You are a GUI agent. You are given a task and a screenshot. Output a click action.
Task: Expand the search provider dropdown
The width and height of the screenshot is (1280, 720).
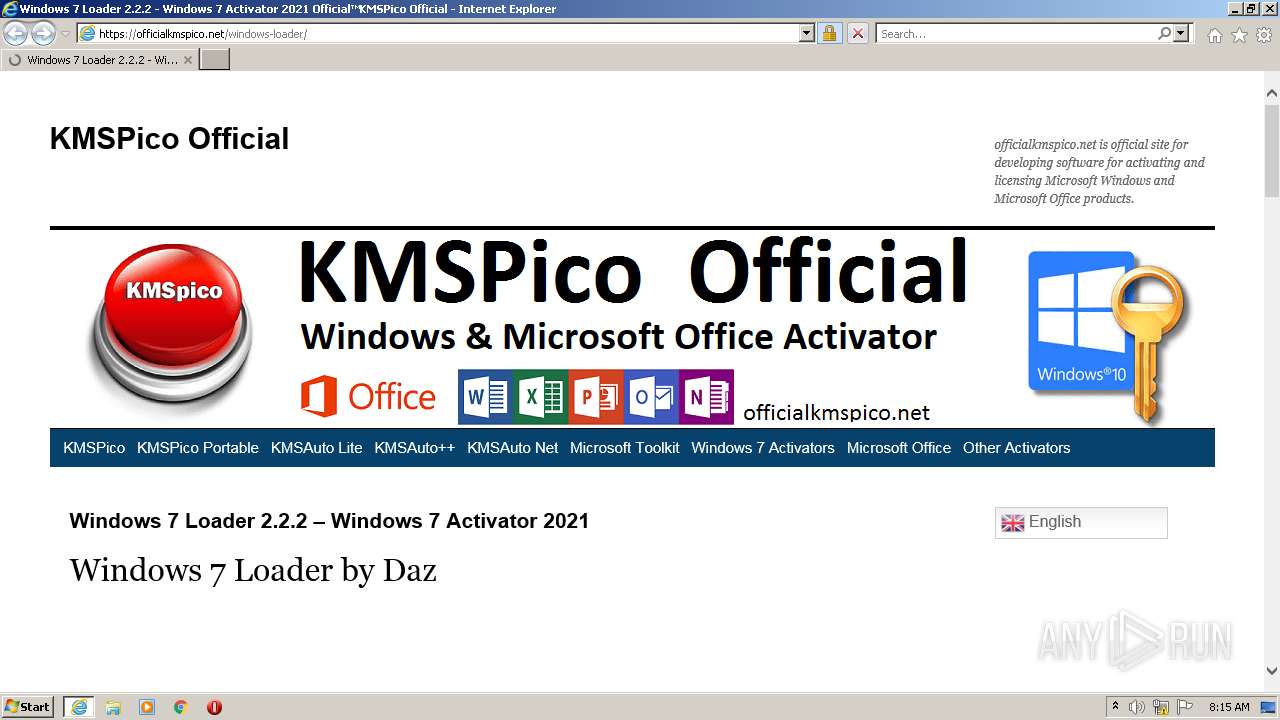(1182, 34)
